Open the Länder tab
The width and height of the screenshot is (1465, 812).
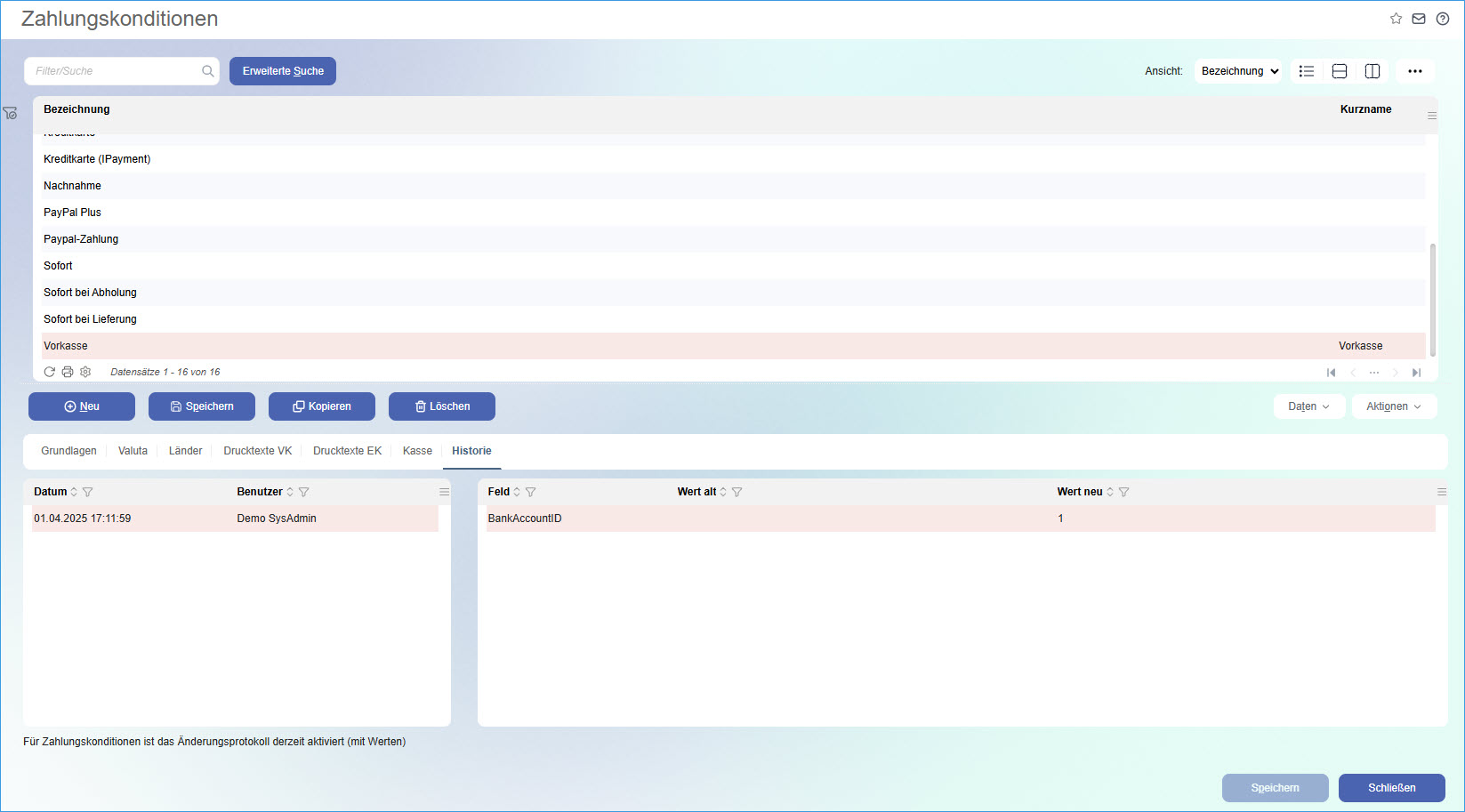pos(186,451)
